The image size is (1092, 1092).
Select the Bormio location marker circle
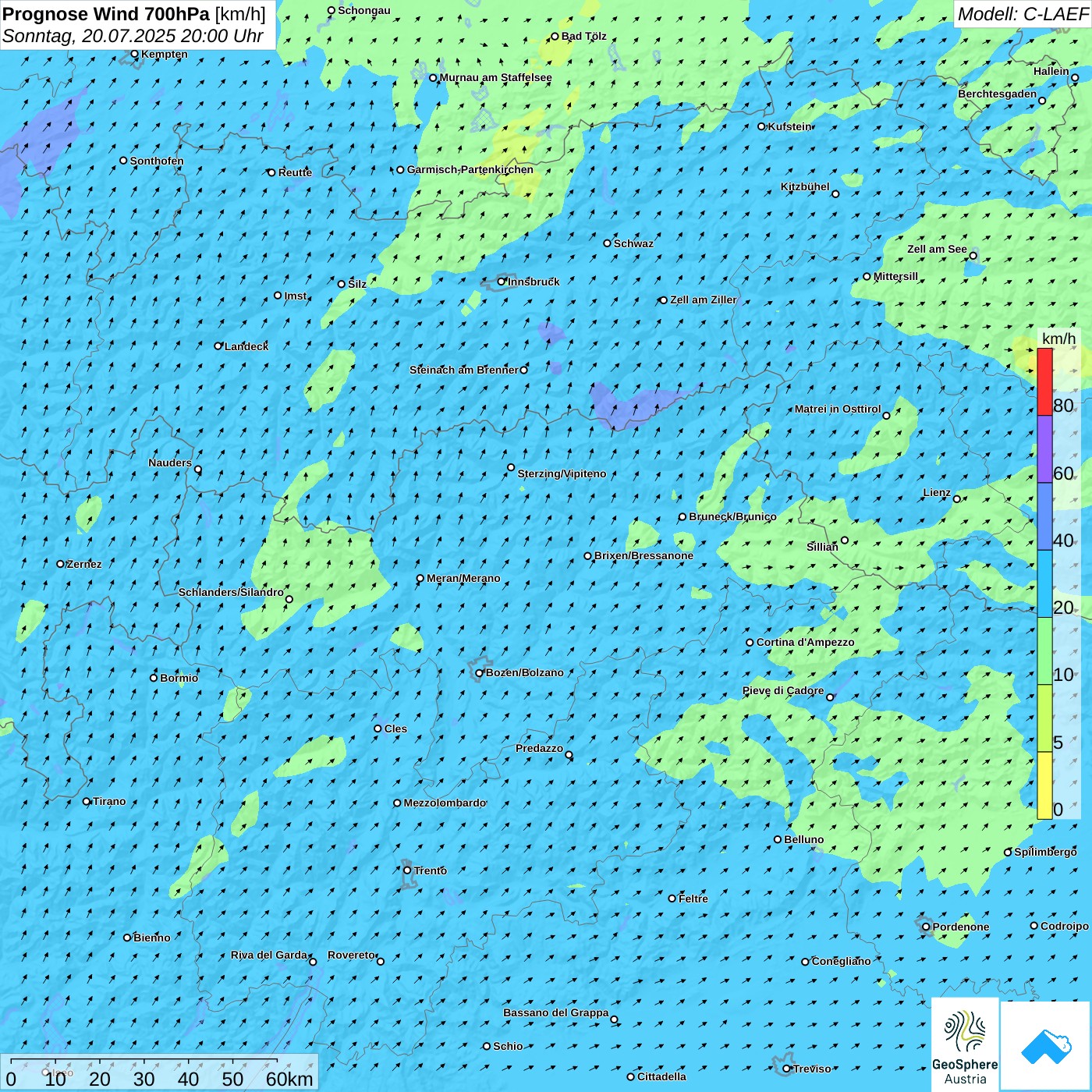coord(154,678)
